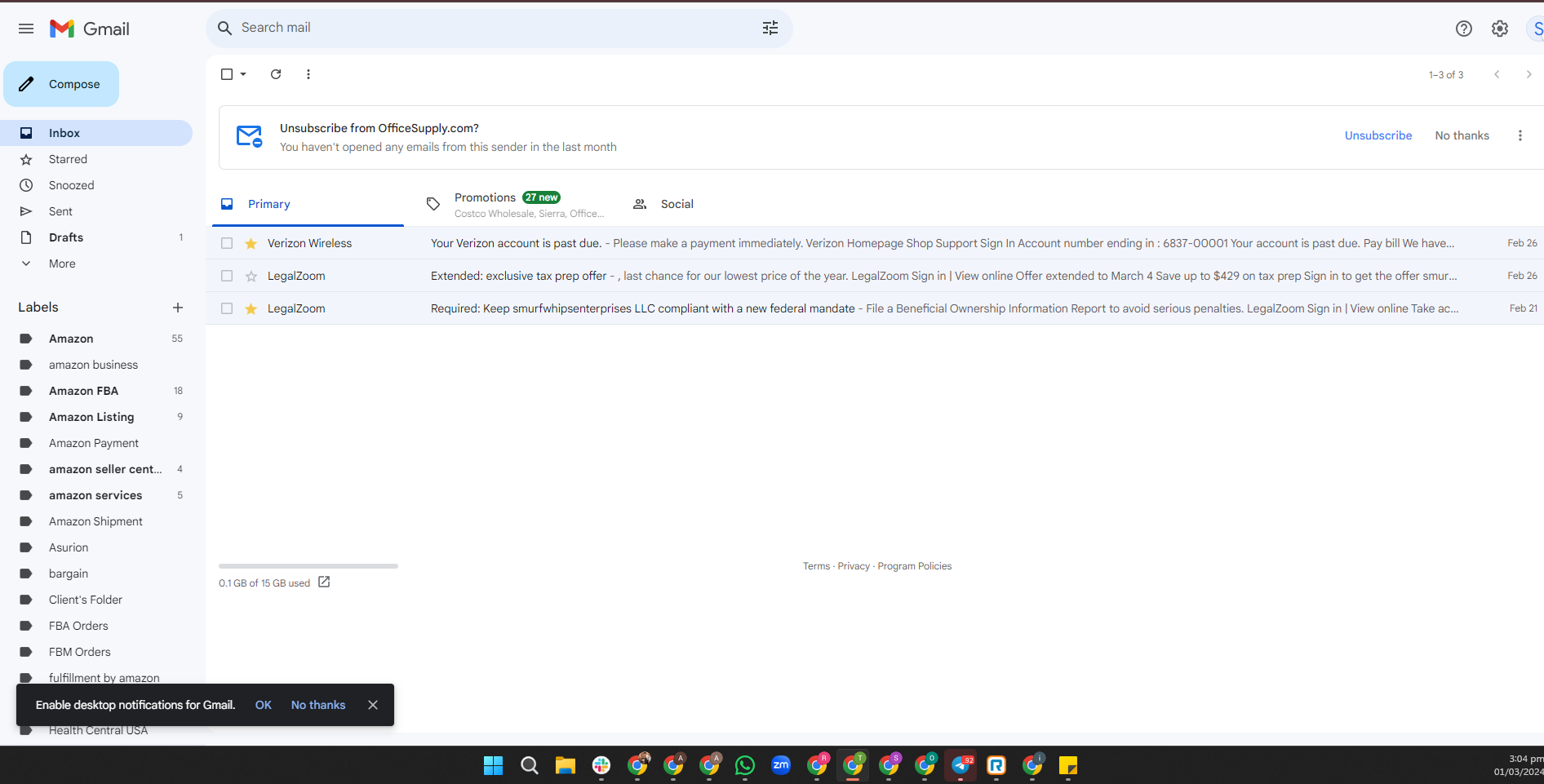Click the Gmail logo
1544x784 pixels.
pos(90,29)
